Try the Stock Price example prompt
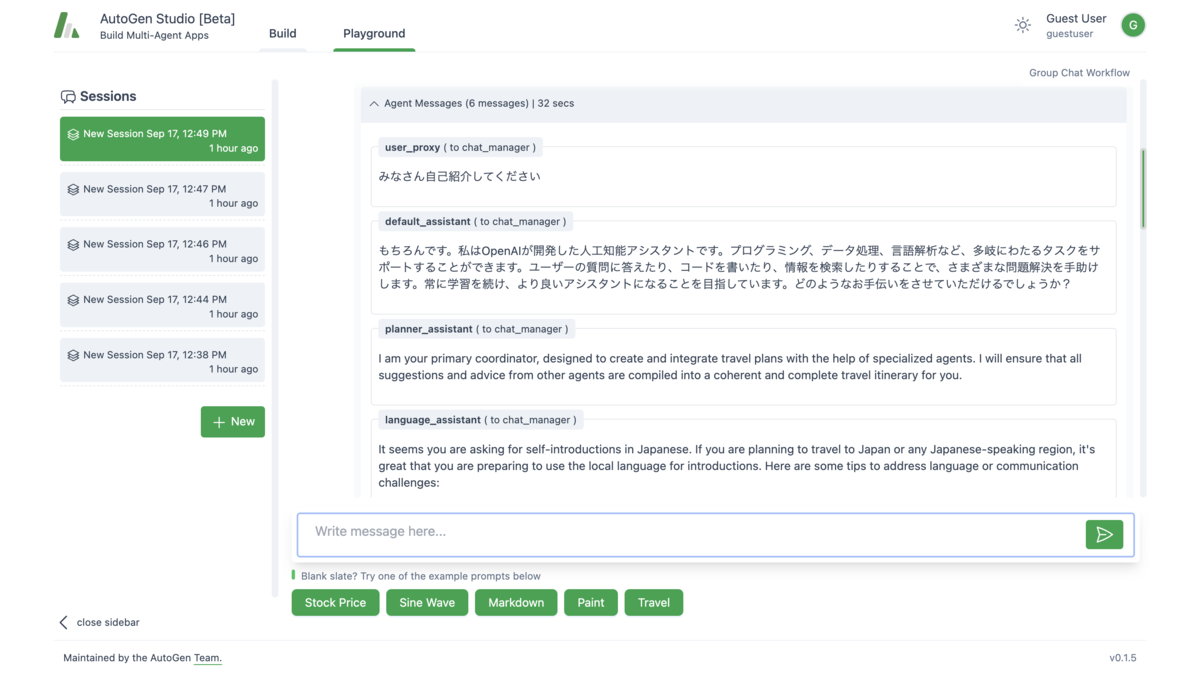This screenshot has width=1200, height=675. click(335, 603)
